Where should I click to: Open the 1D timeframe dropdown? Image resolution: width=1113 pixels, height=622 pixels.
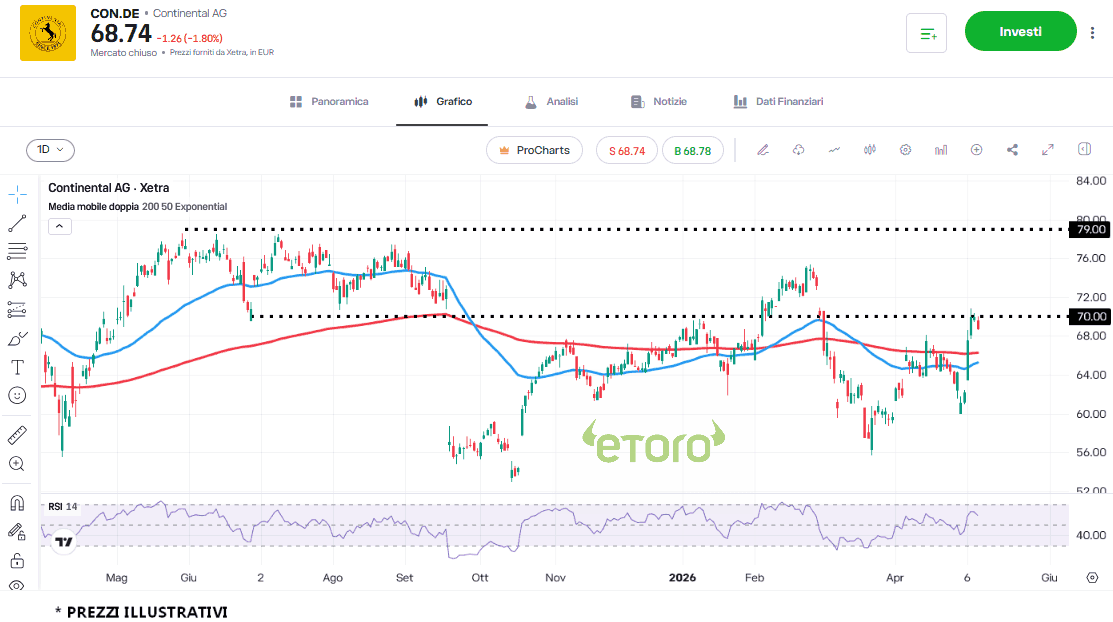pyautogui.click(x=50, y=150)
